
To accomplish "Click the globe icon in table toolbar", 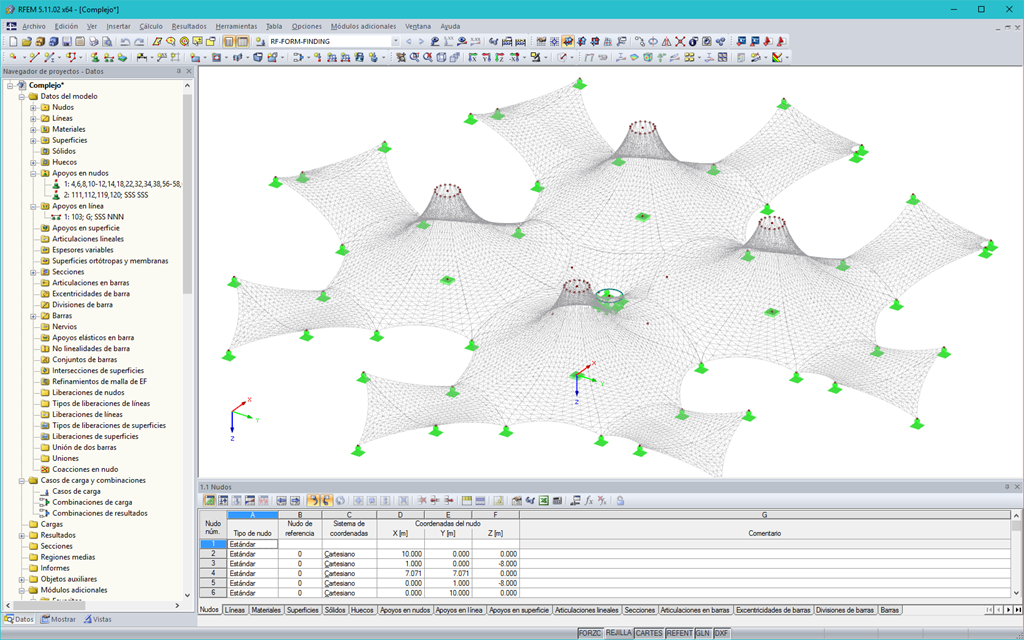I will 340,500.
